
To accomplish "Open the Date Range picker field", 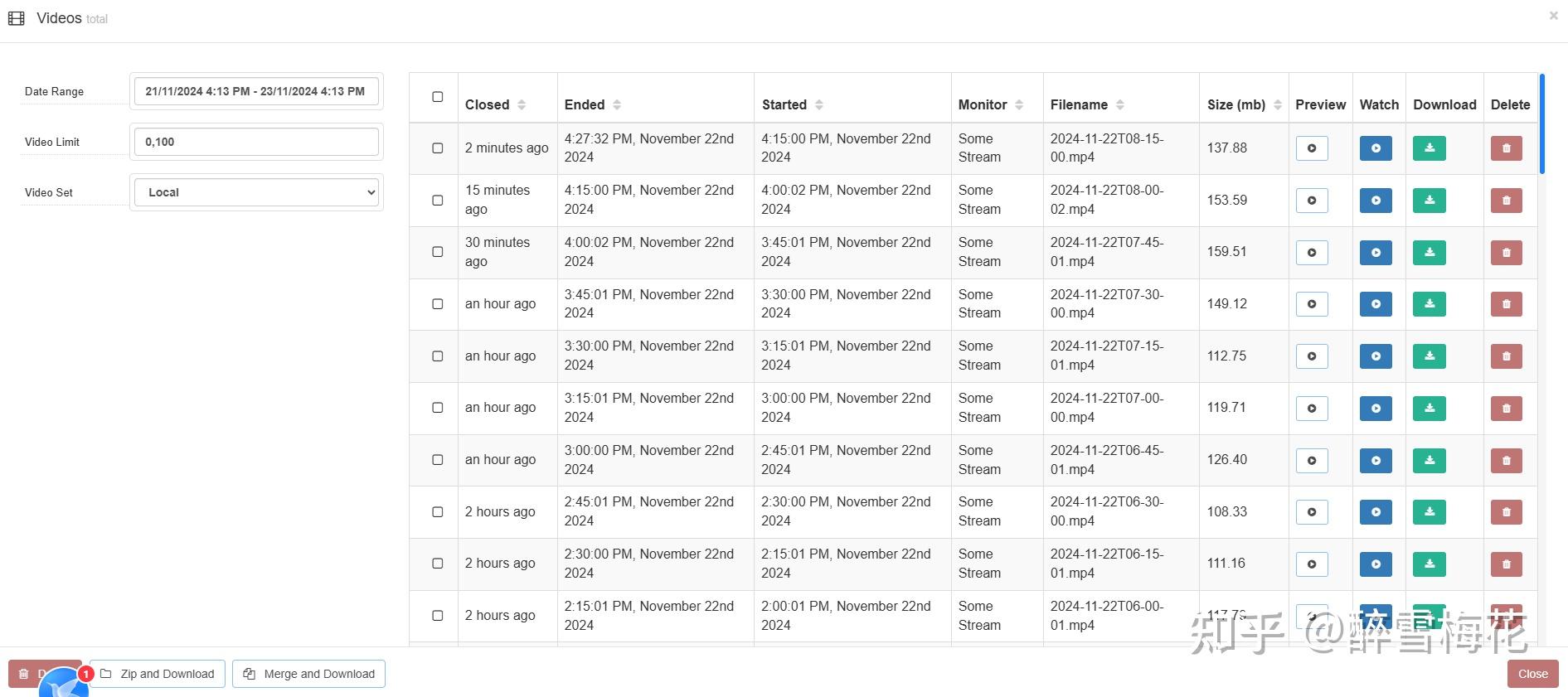I will pos(256,91).
